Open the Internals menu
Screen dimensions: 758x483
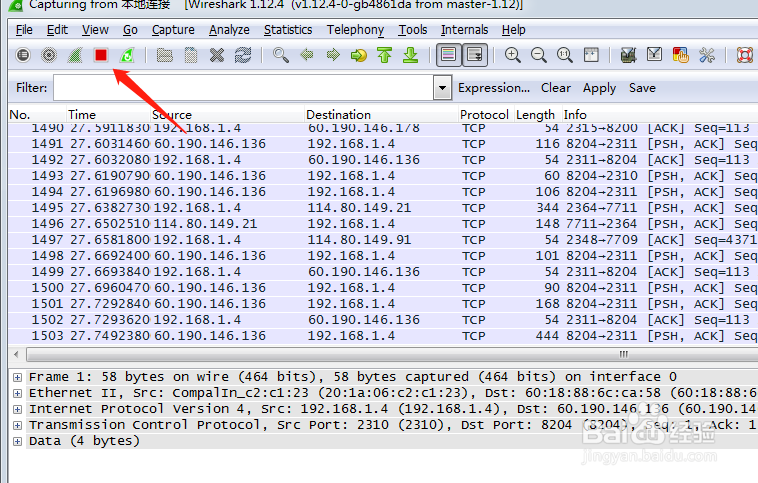pyautogui.click(x=465, y=30)
